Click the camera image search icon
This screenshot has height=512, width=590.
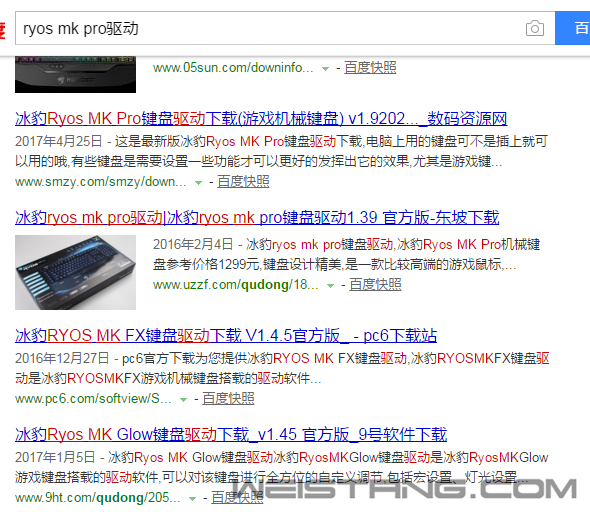[x=535, y=28]
